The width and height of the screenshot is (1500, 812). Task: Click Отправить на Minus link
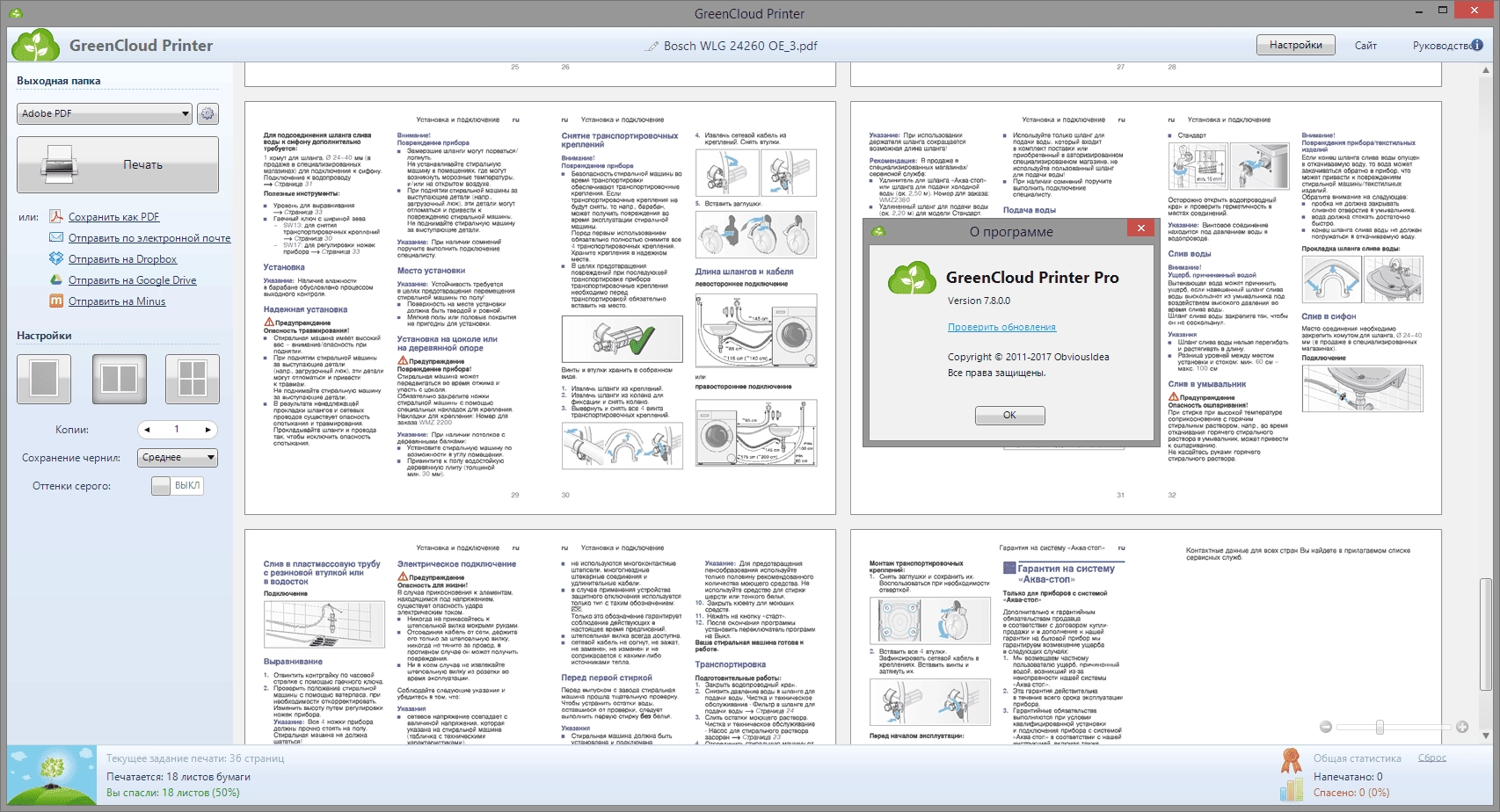pyautogui.click(x=117, y=301)
